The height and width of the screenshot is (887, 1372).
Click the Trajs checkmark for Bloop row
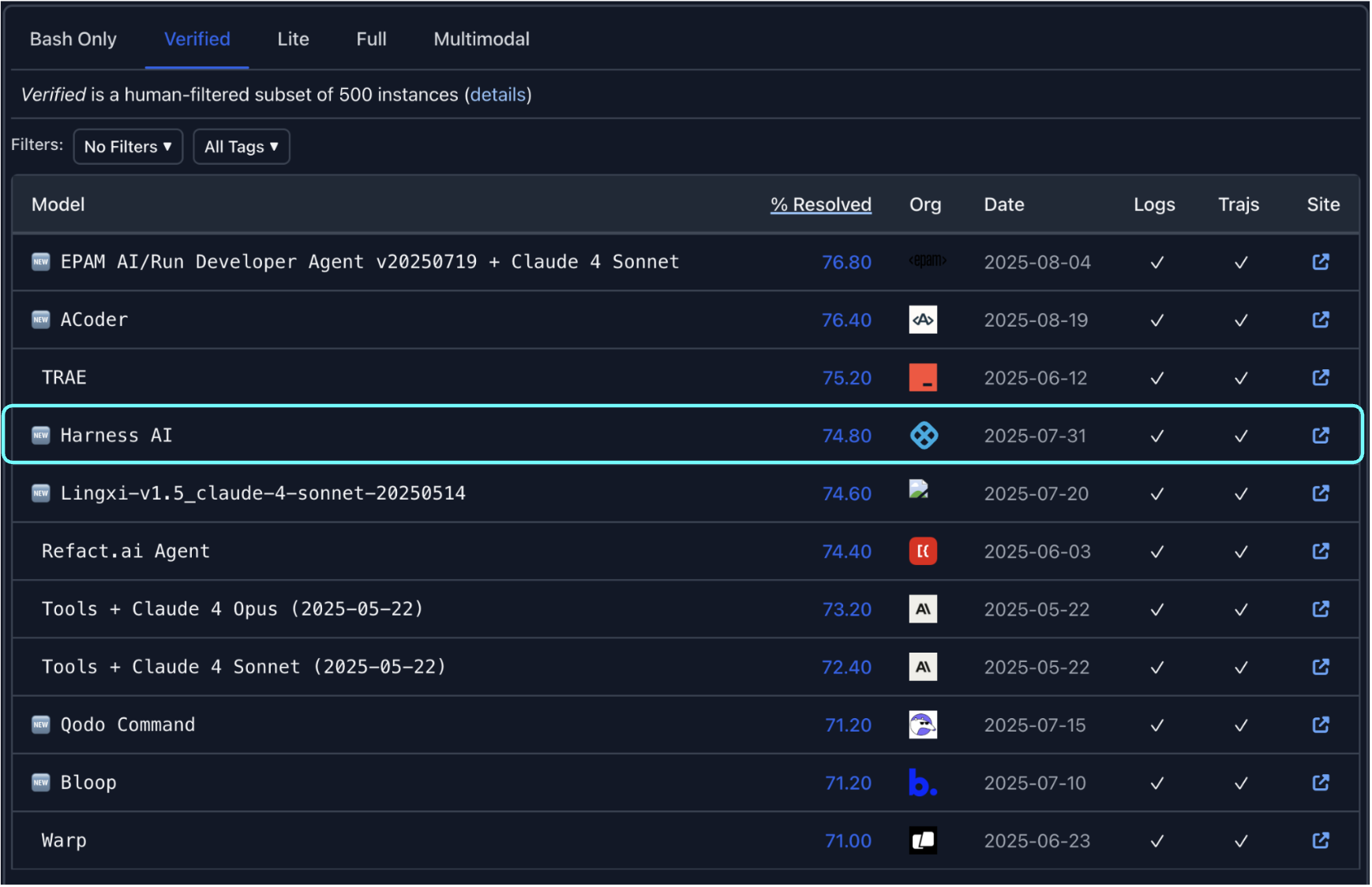(x=1241, y=784)
